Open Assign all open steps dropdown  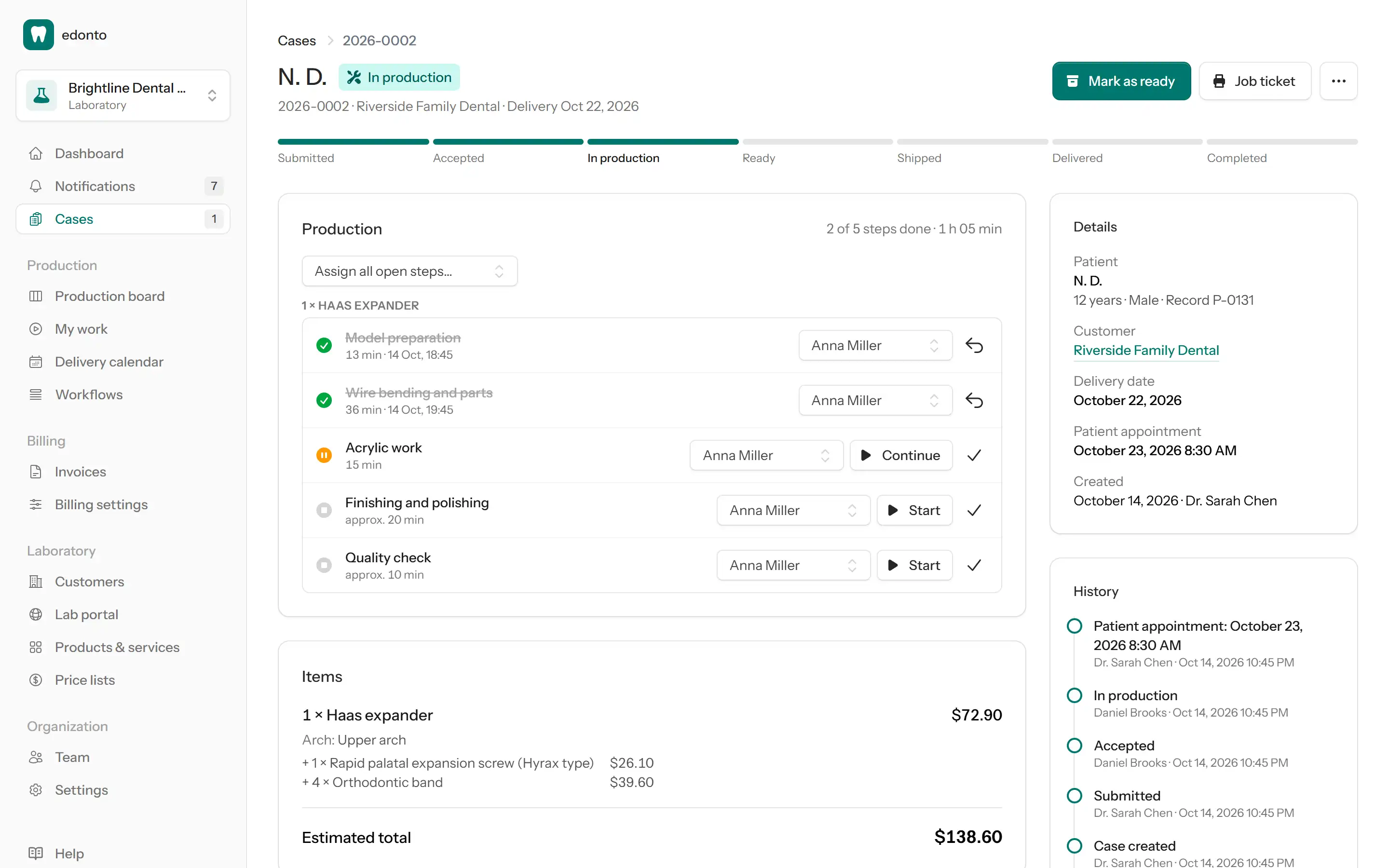coord(409,271)
